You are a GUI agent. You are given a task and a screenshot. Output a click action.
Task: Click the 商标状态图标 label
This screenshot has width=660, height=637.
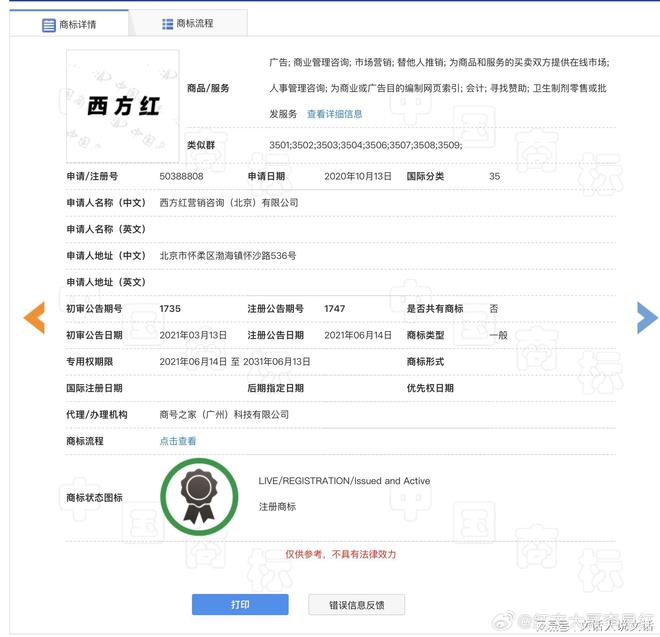[94, 498]
